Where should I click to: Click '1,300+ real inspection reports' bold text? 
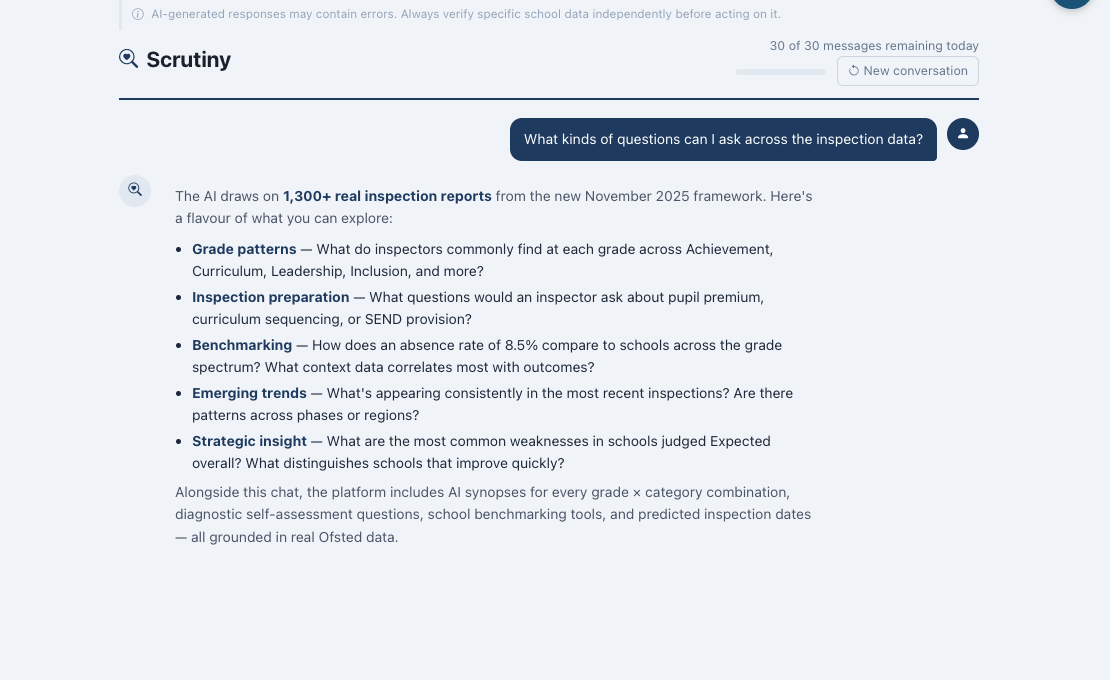pos(387,196)
